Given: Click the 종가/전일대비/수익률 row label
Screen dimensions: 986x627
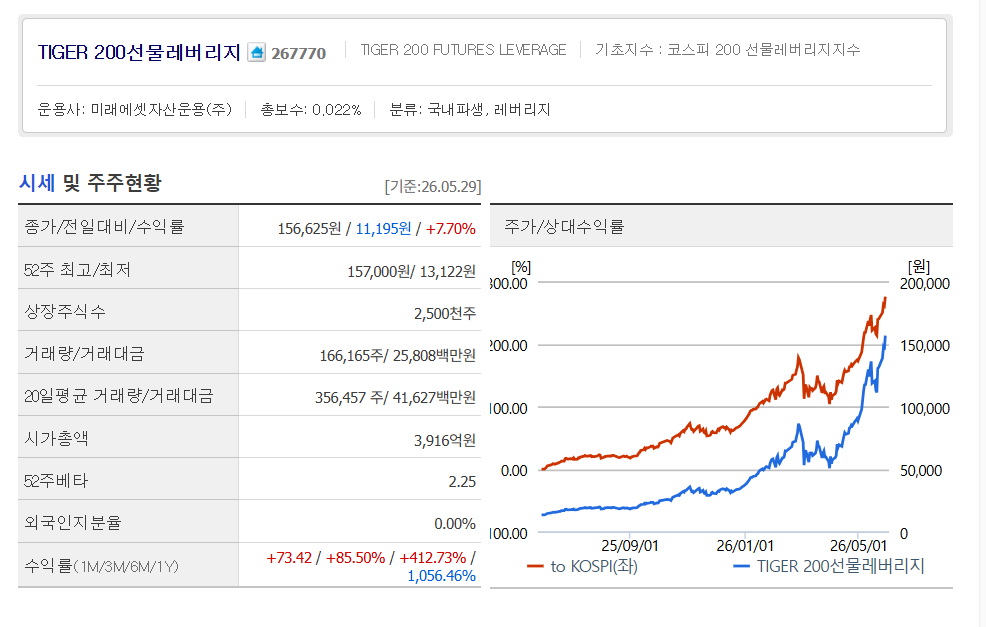Looking at the screenshot, I should tap(104, 226).
